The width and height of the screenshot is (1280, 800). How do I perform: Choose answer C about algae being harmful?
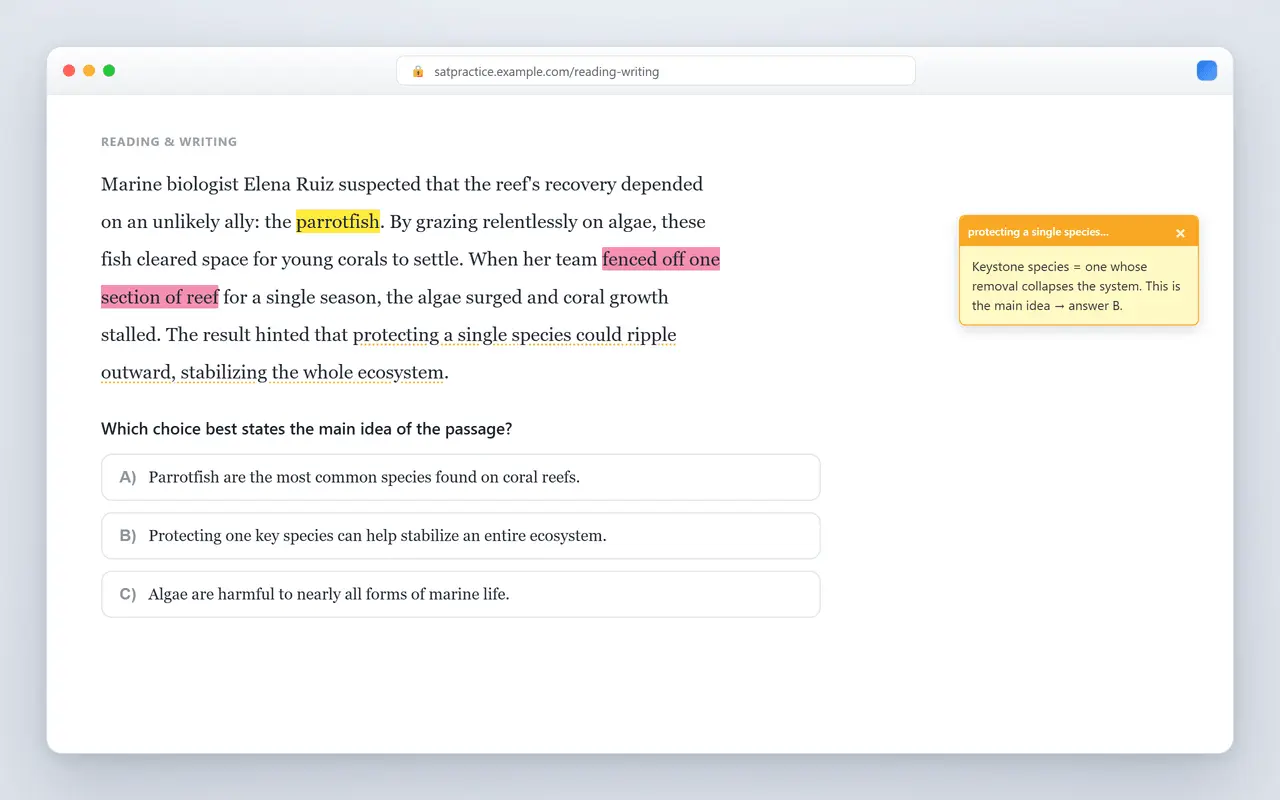pos(461,594)
